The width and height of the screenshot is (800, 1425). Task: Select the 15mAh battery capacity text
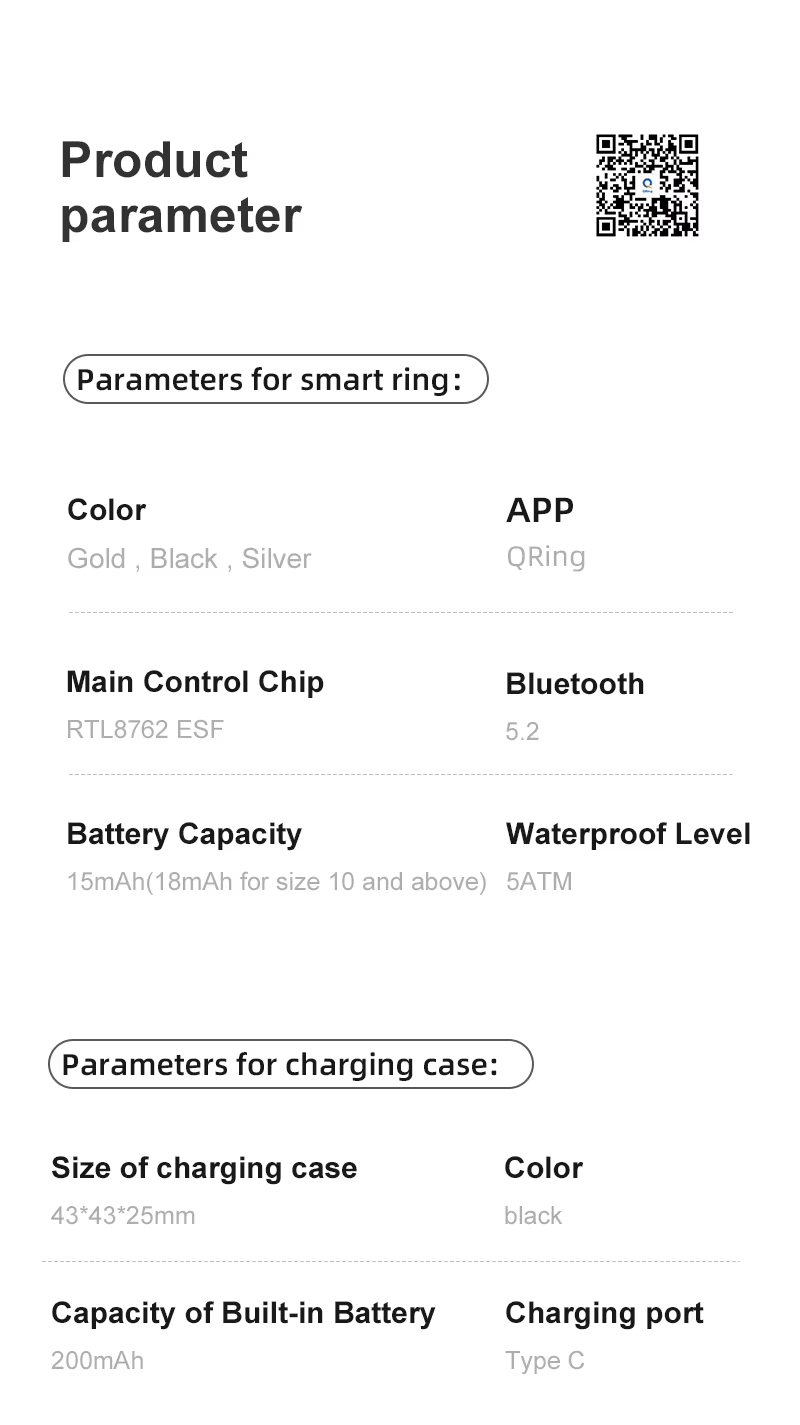tap(276, 882)
